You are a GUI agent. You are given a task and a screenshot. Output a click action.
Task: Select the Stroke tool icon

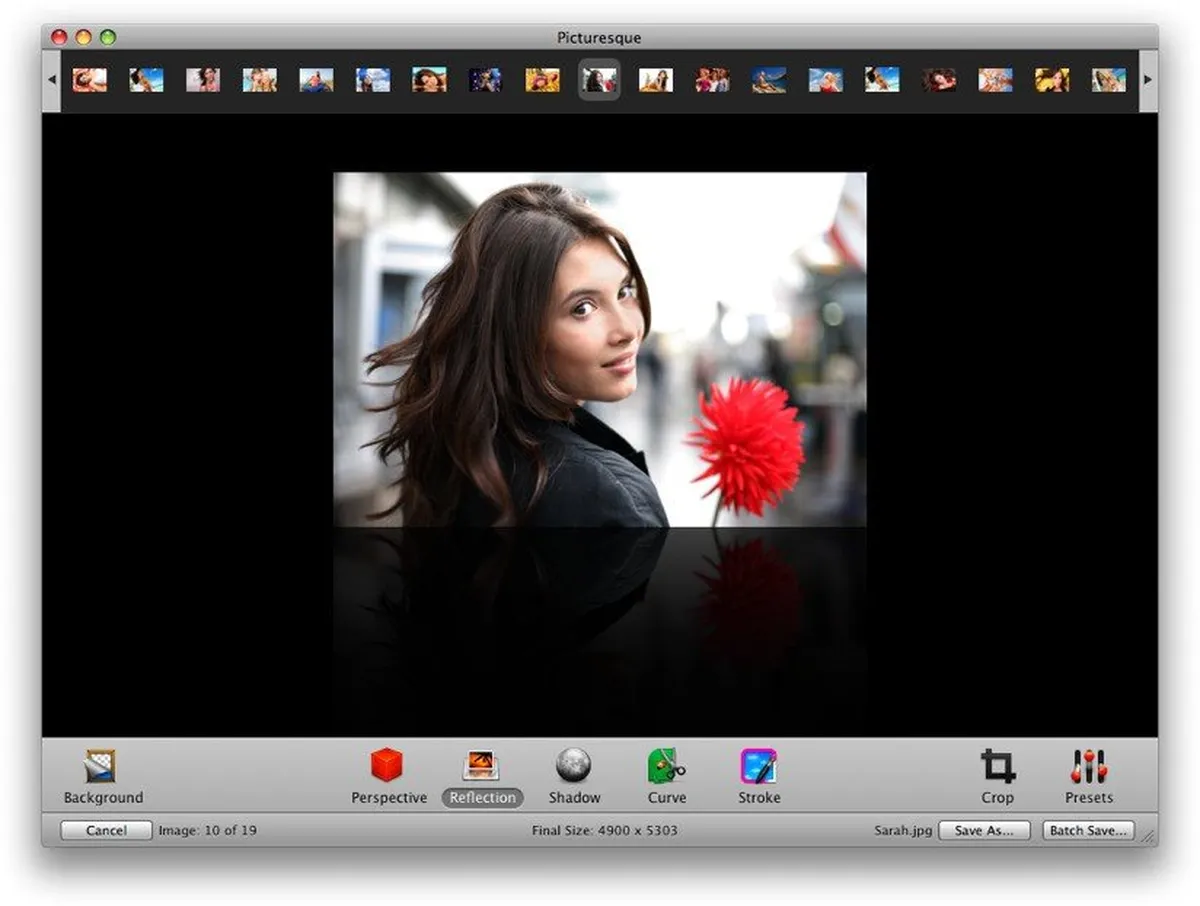point(758,767)
